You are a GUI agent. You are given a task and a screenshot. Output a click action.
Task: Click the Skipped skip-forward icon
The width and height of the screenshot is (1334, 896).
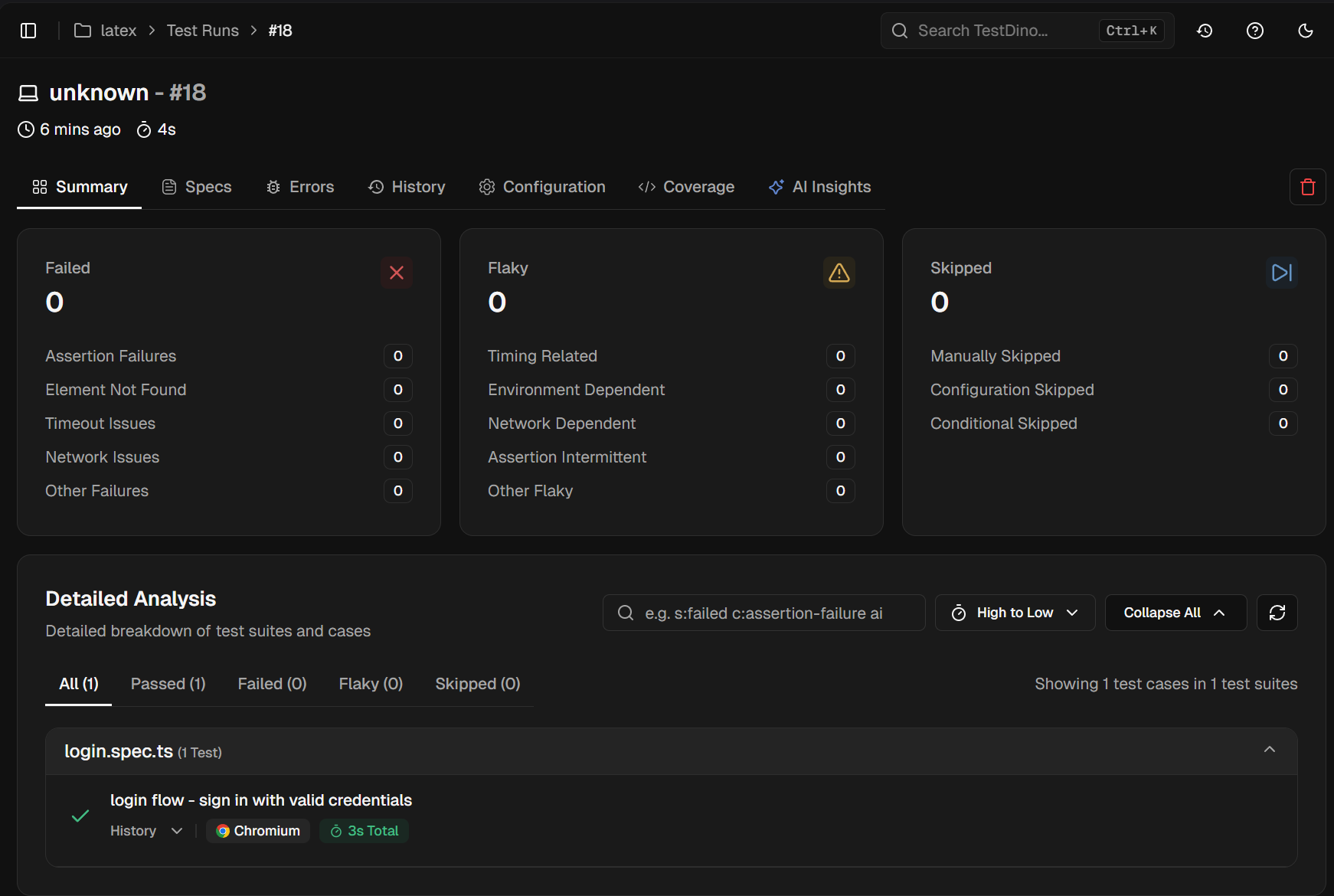pos(1281,273)
